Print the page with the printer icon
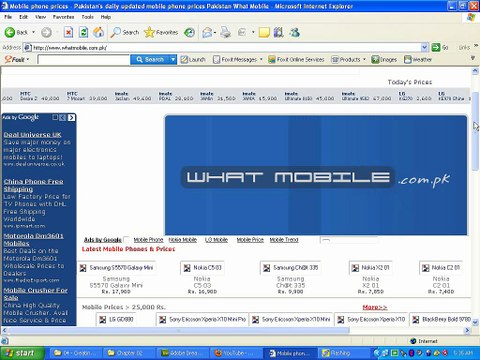480x360 pixels. click(x=226, y=32)
